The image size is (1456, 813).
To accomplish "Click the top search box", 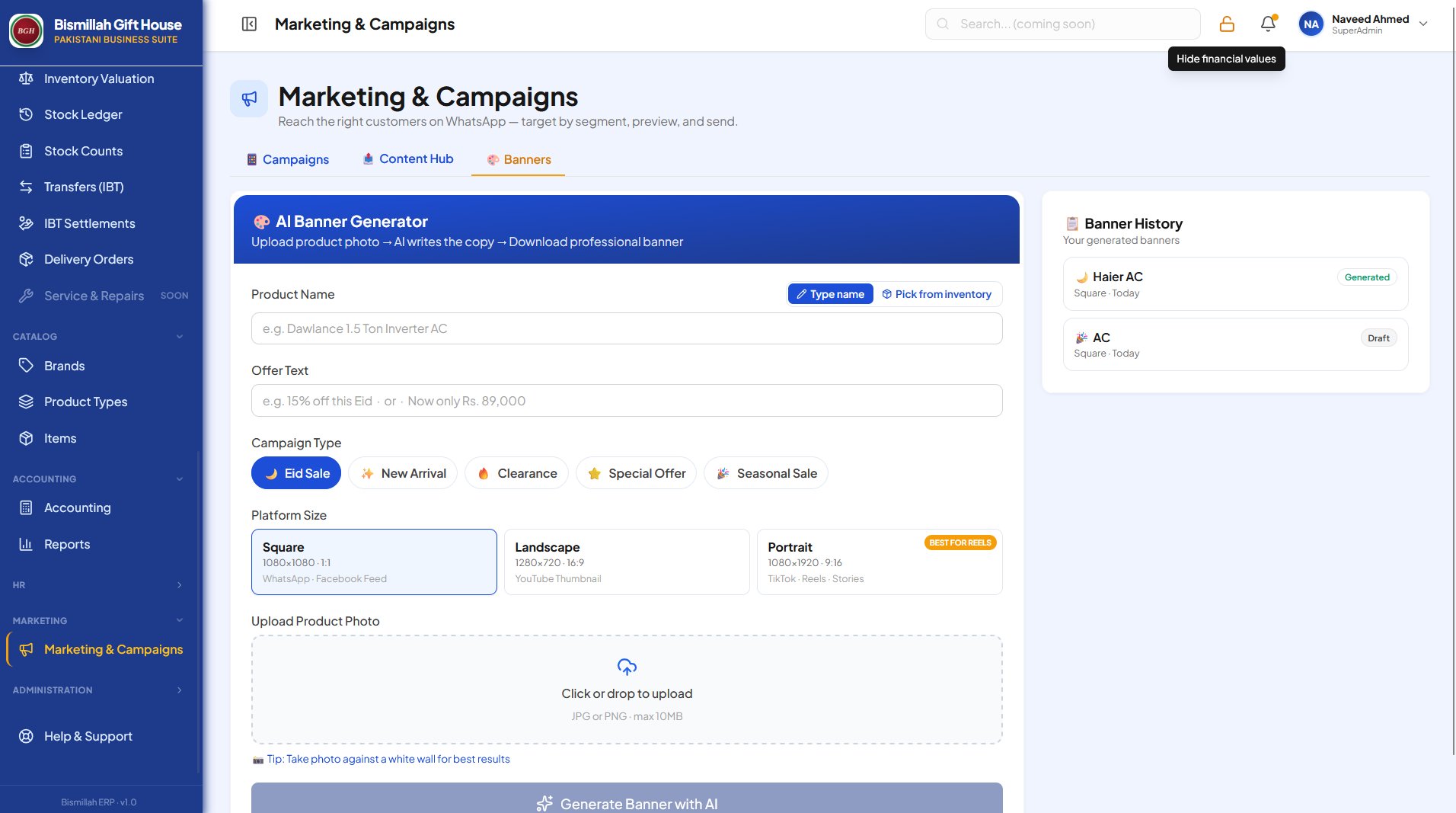I will click(x=1062, y=24).
